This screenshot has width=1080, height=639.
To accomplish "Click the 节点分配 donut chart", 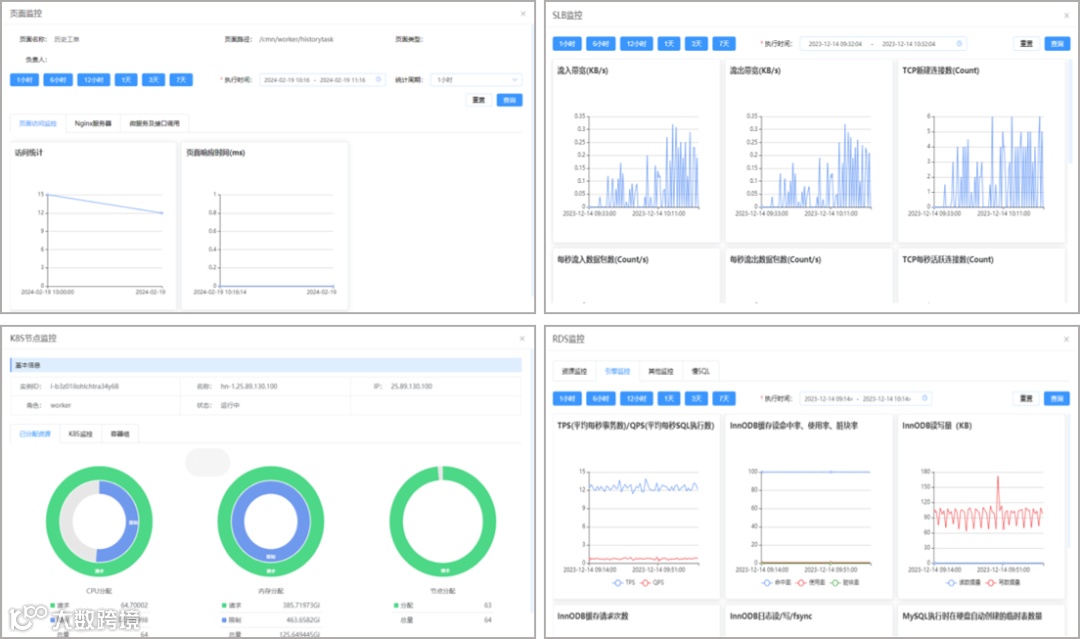I will (x=443, y=521).
